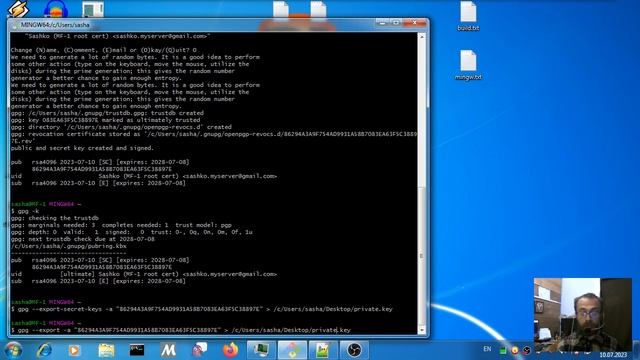Open the command prompt taskbar icon
Image resolution: width=640 pixels, height=360 pixels.
[137, 350]
